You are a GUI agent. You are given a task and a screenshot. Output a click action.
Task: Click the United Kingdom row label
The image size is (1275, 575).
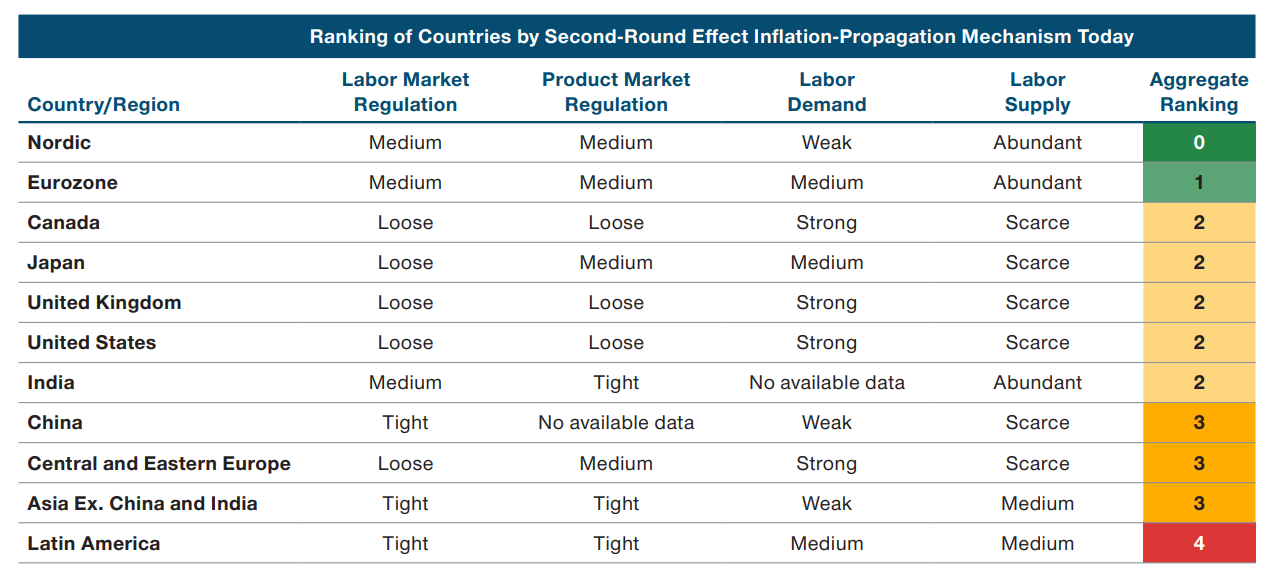(104, 302)
